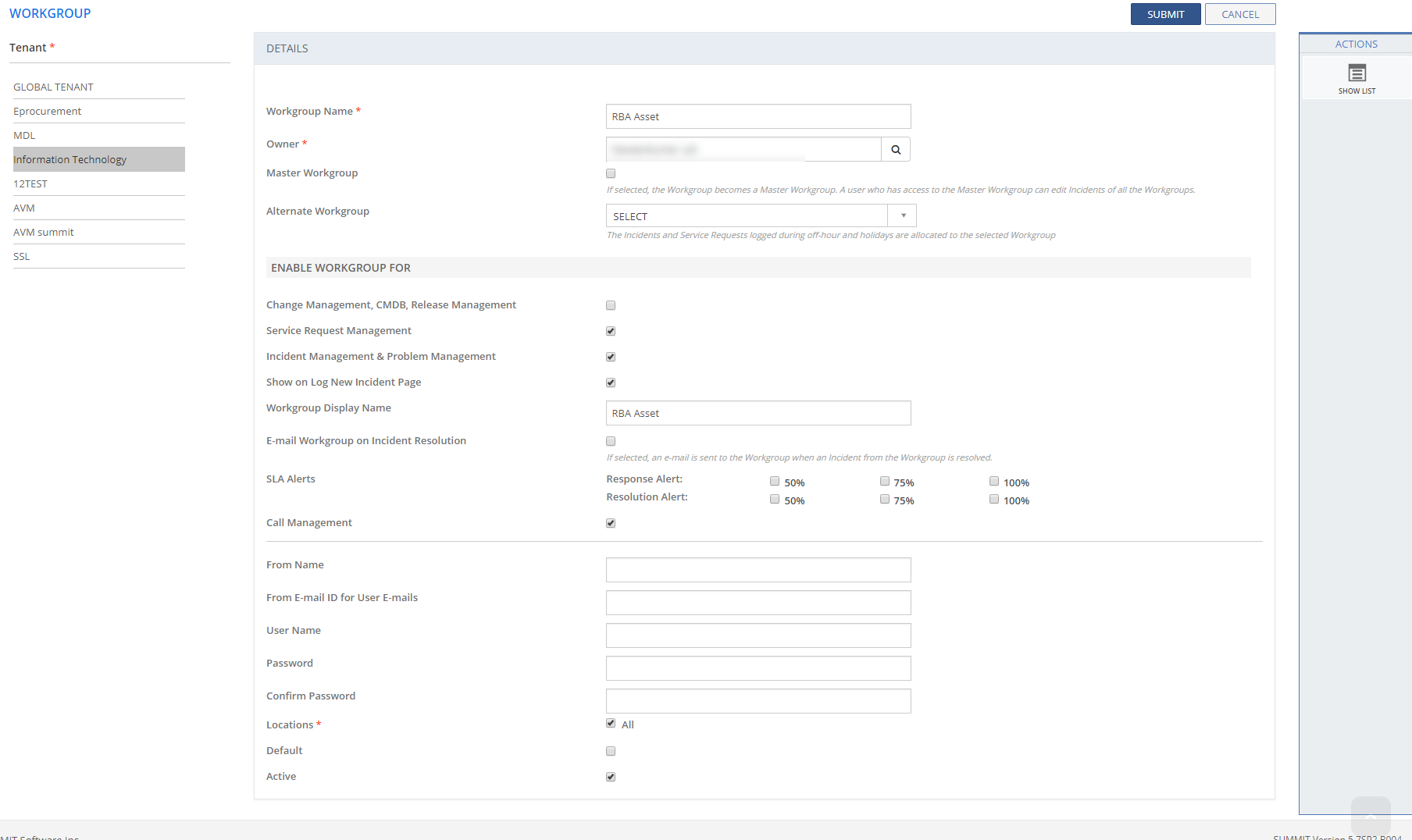Select the Eprocurement tenant

pyautogui.click(x=48, y=112)
